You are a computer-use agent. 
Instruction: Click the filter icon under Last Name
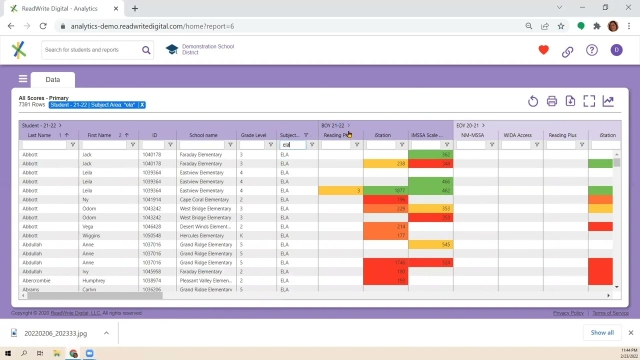(x=73, y=144)
